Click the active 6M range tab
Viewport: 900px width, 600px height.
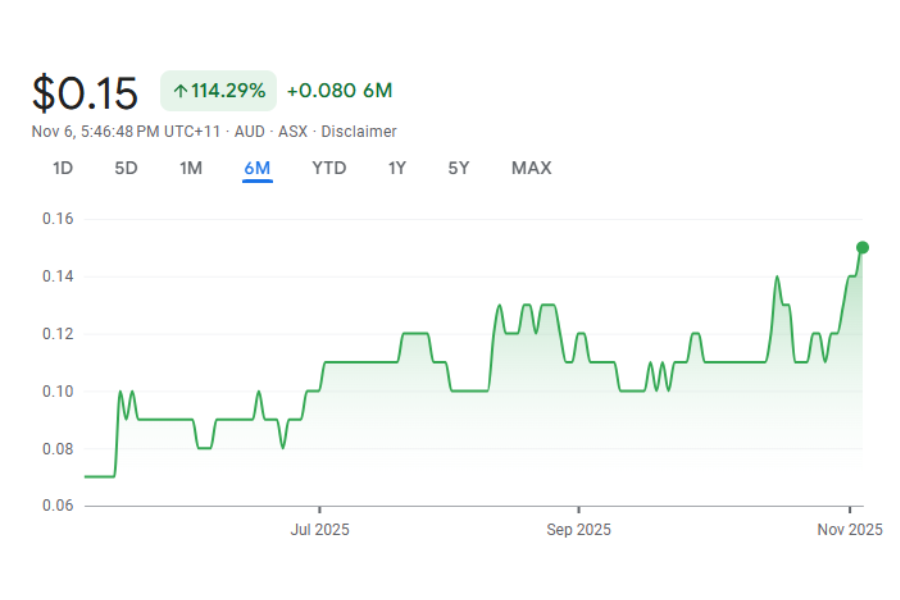coord(257,168)
